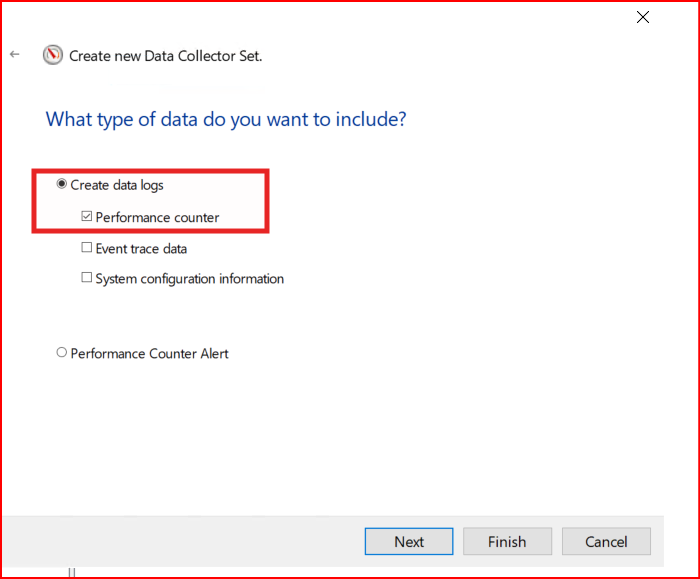Viewport: 700px width, 579px height.
Task: Click the 'What type of data' heading
Action: (x=226, y=120)
